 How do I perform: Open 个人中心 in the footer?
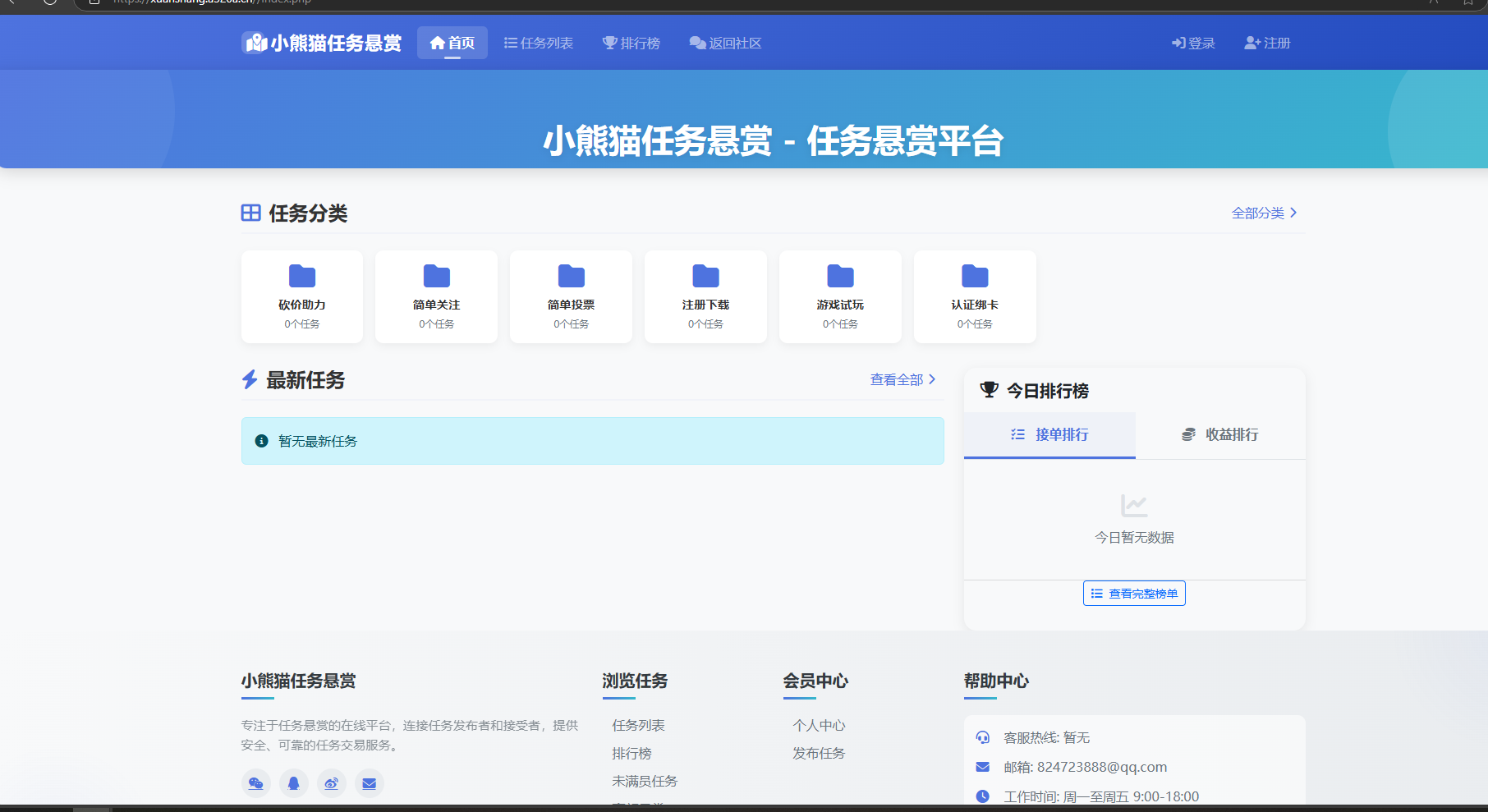[819, 725]
